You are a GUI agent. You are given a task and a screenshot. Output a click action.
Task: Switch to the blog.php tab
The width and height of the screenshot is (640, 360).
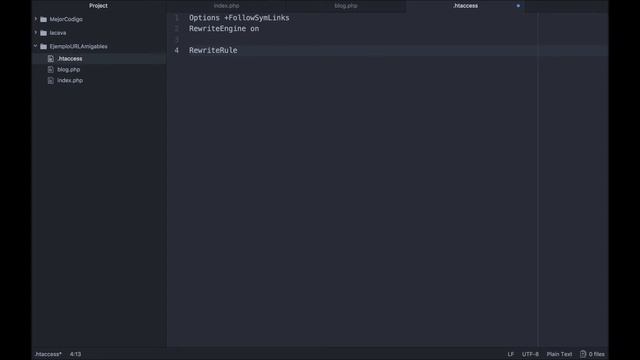pos(346,6)
